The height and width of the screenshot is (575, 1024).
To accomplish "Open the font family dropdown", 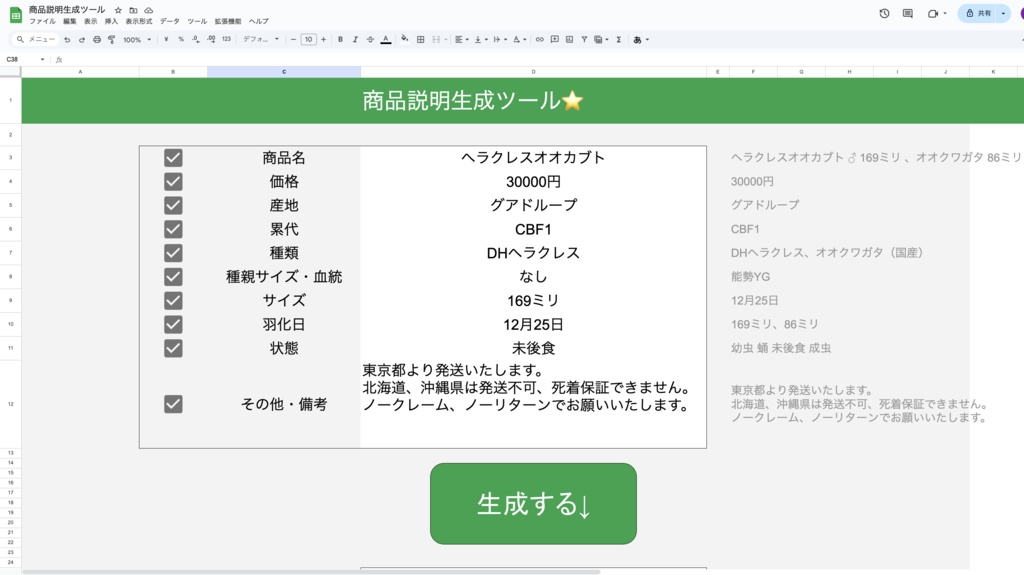I will (261, 39).
